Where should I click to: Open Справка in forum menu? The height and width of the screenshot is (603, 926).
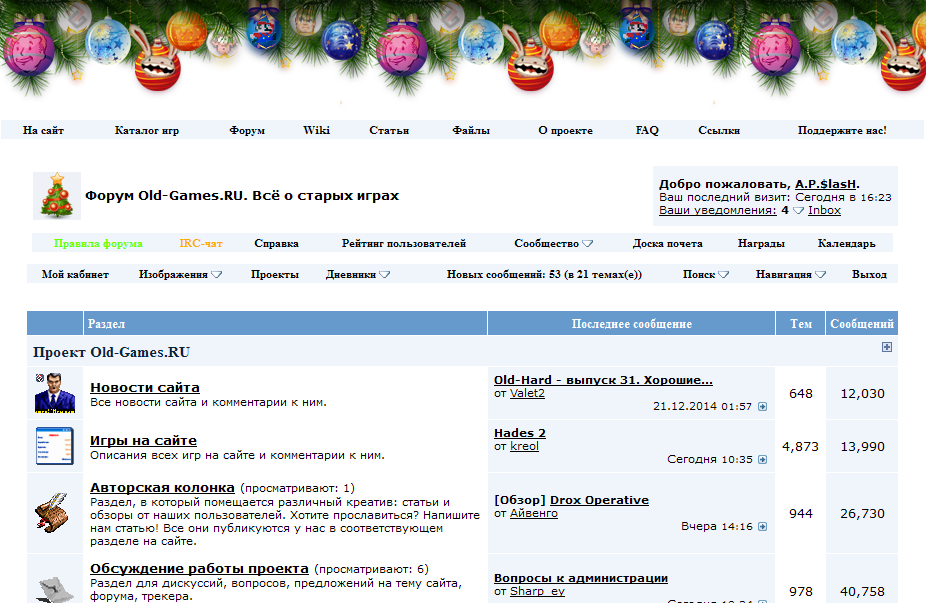click(276, 243)
